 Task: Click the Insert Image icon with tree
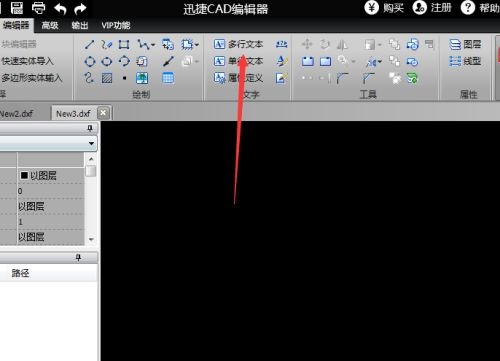pos(142,78)
